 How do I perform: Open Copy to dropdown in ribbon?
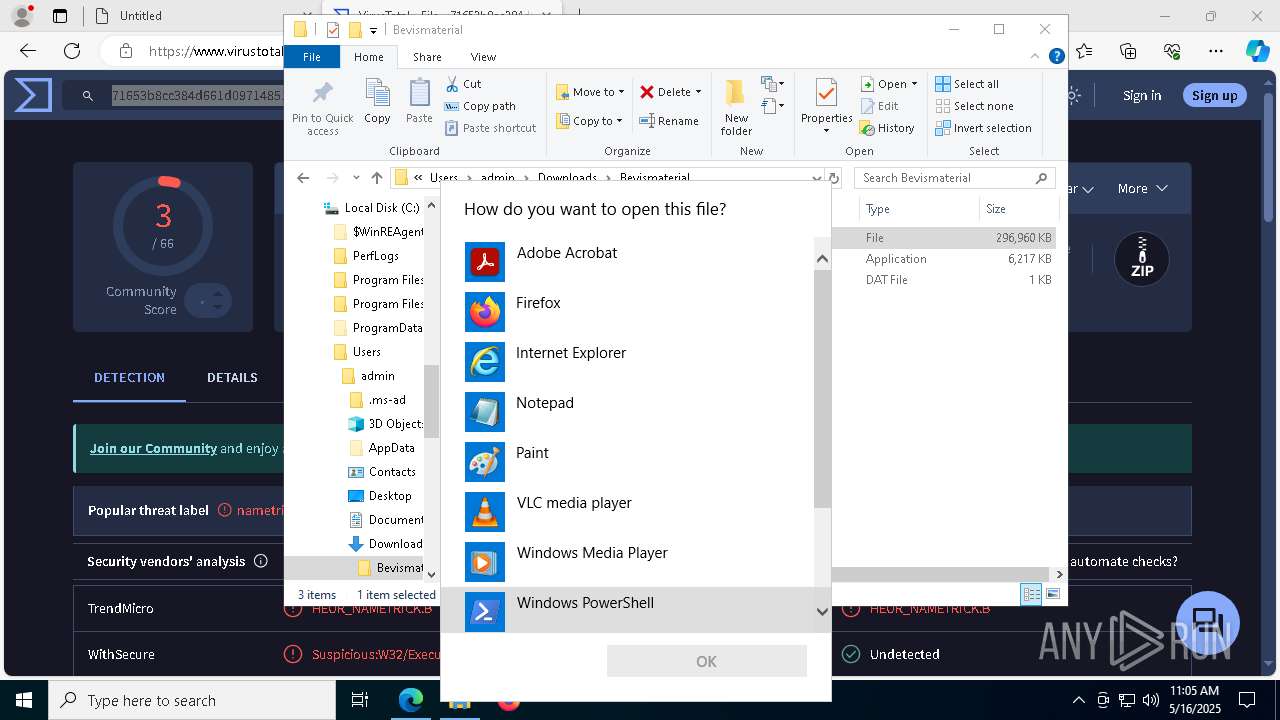(x=589, y=121)
